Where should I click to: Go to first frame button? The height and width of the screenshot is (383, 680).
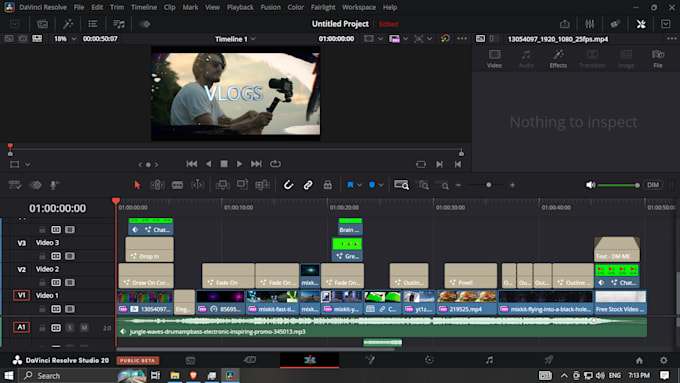click(x=192, y=164)
